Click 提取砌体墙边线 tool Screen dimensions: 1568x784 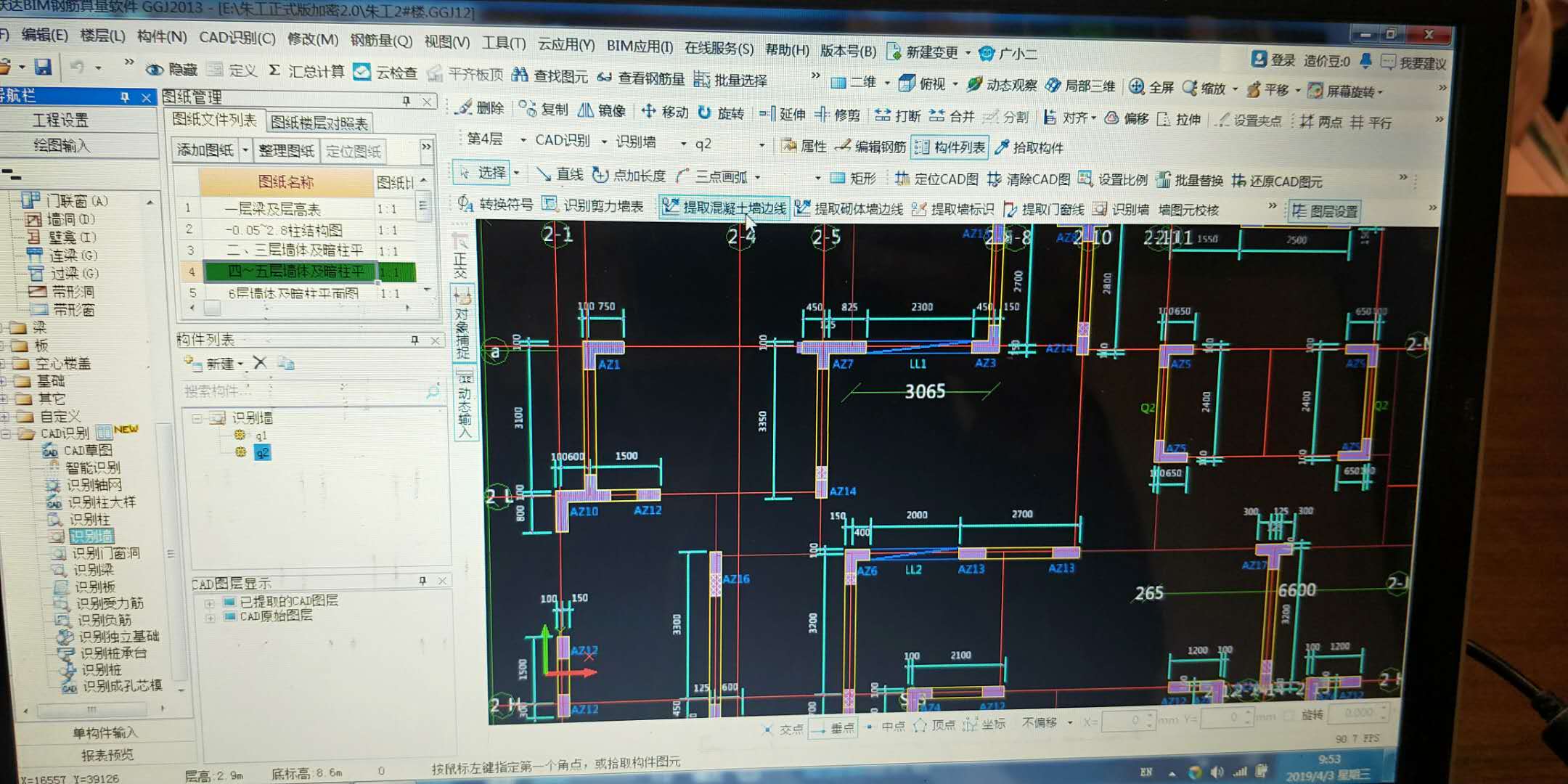(x=849, y=209)
